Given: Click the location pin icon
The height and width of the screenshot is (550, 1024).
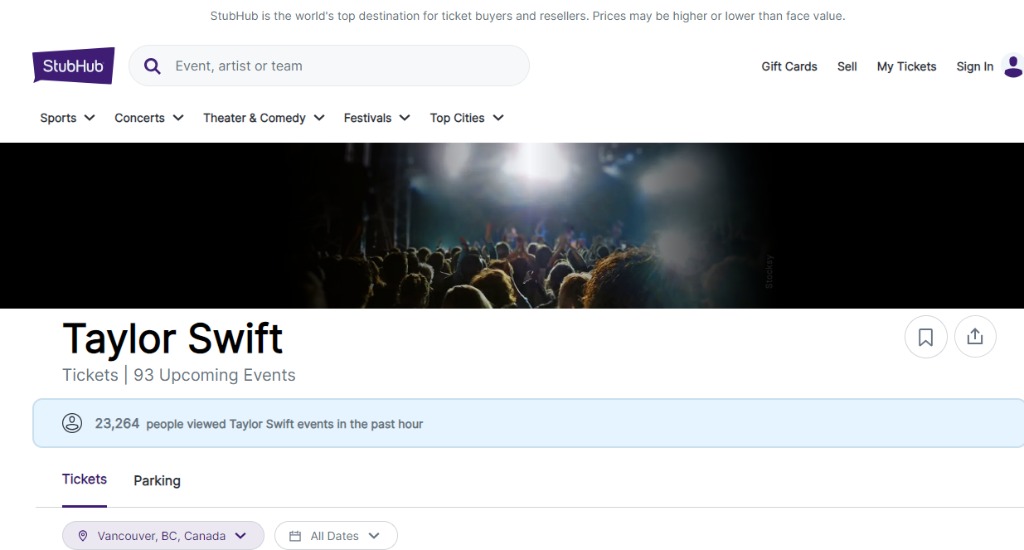Looking at the screenshot, I should (x=83, y=536).
